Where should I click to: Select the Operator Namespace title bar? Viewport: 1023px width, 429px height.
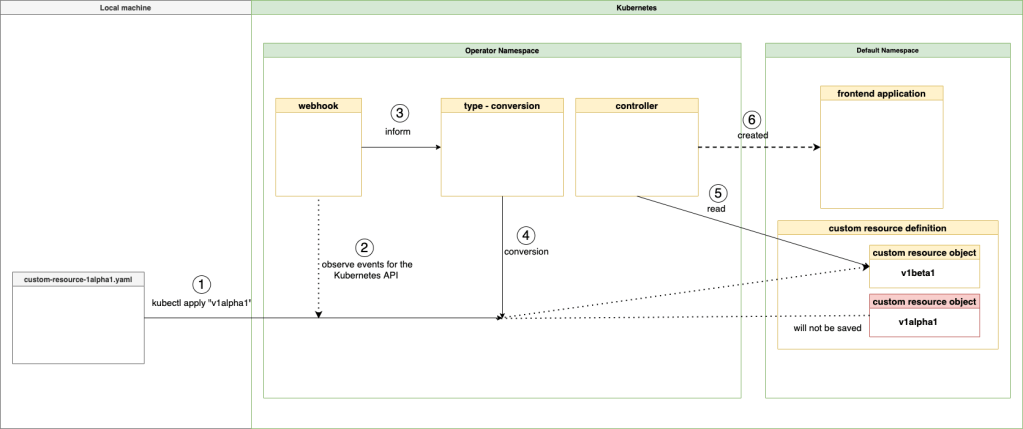click(502, 50)
